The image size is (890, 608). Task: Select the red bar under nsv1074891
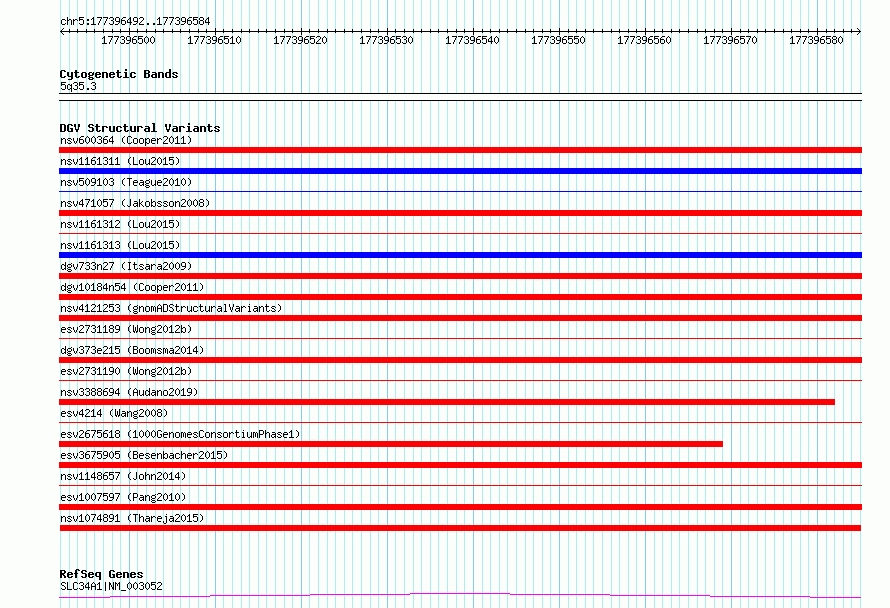click(x=460, y=528)
